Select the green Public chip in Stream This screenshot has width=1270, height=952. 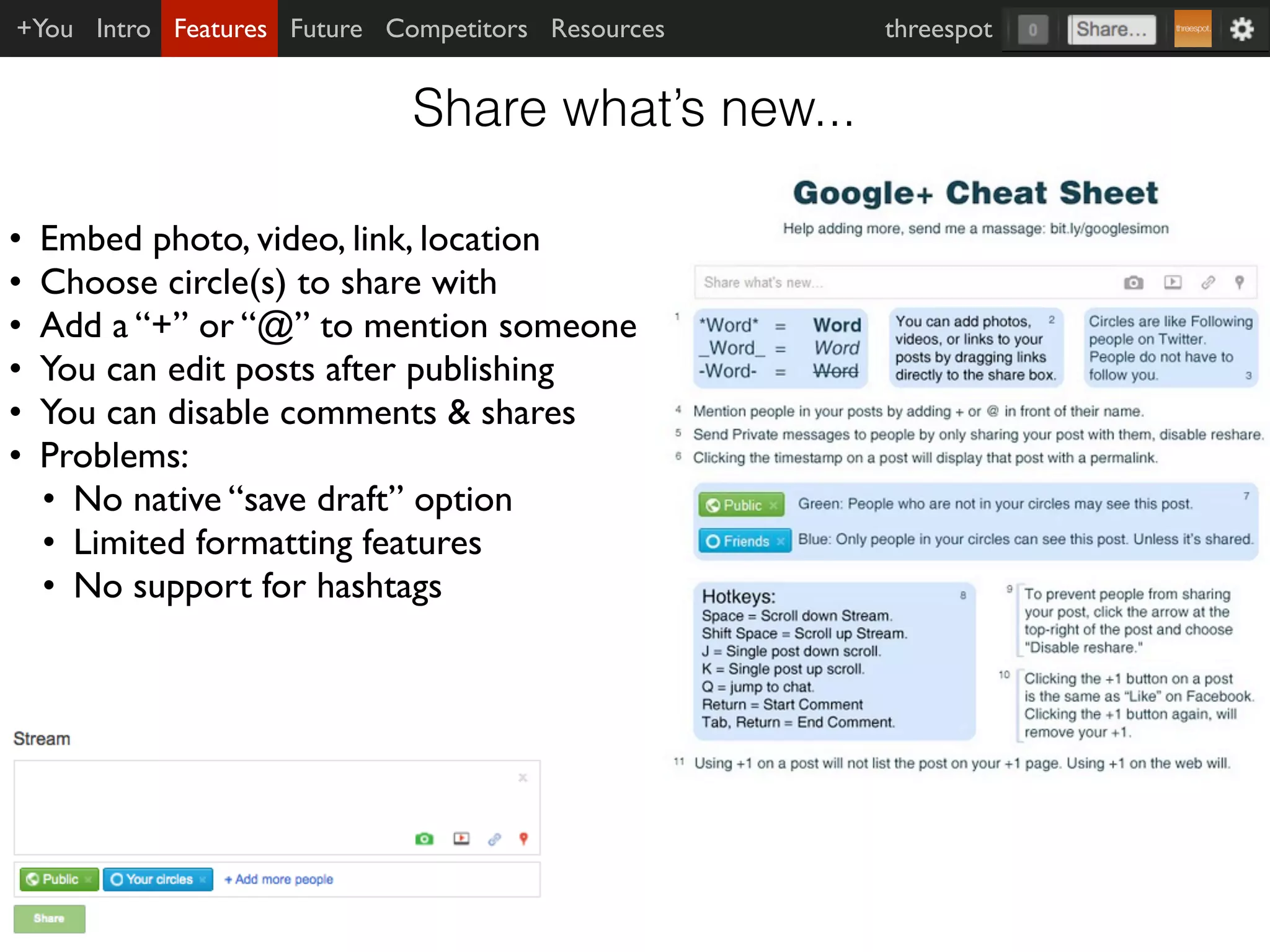click(59, 879)
